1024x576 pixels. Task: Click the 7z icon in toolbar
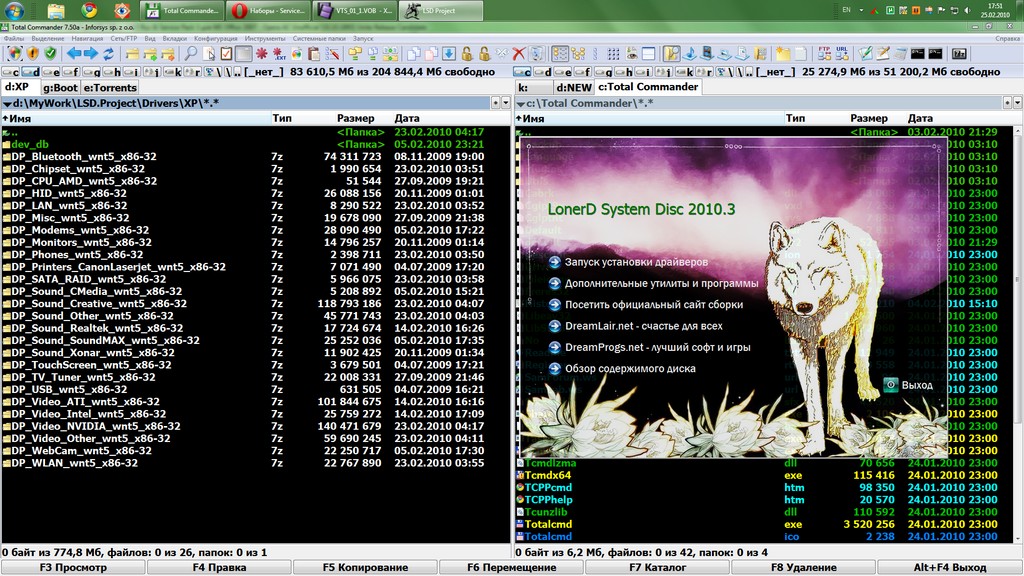point(958,53)
